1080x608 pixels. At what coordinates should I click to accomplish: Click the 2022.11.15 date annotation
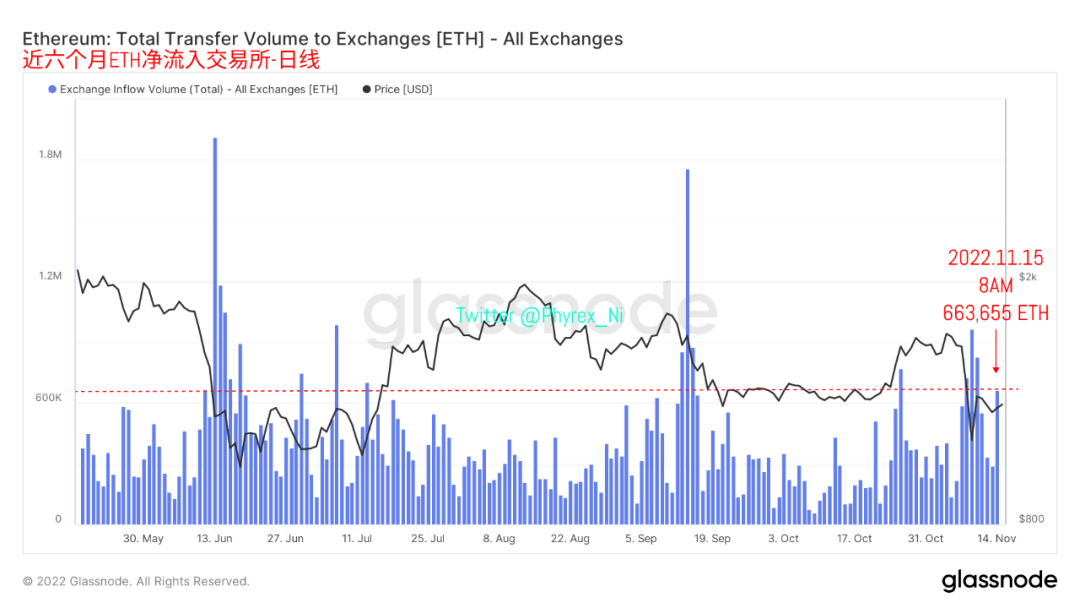coord(995,258)
